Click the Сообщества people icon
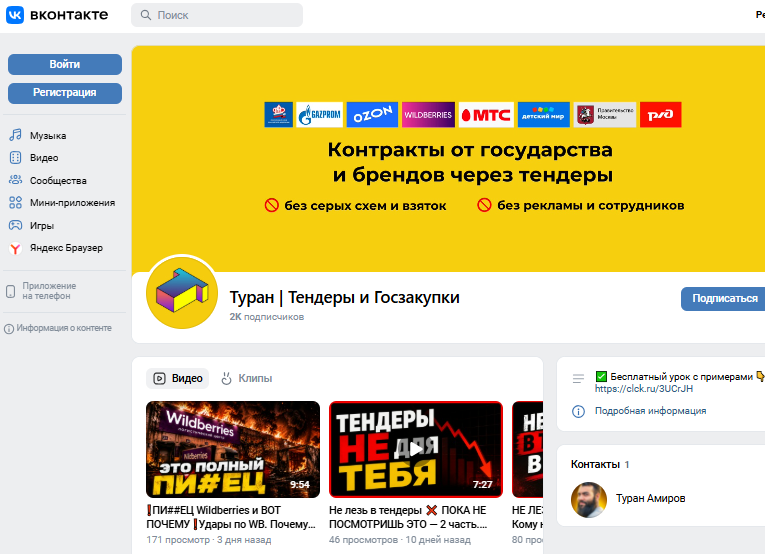Screen dimensions: 765x554 coord(16,180)
